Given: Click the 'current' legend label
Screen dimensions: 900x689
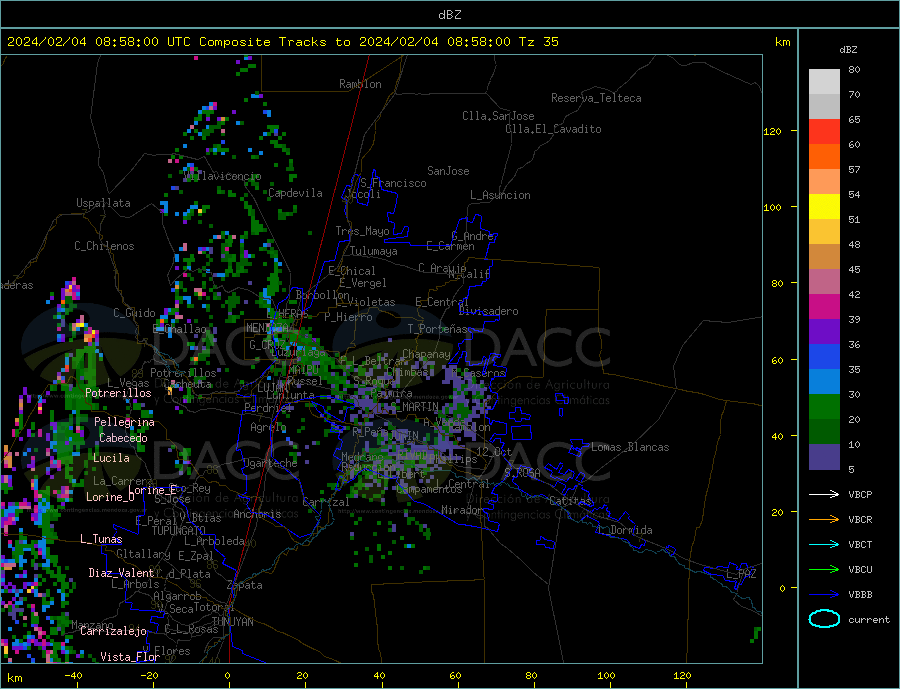Looking at the screenshot, I should (x=869, y=620).
